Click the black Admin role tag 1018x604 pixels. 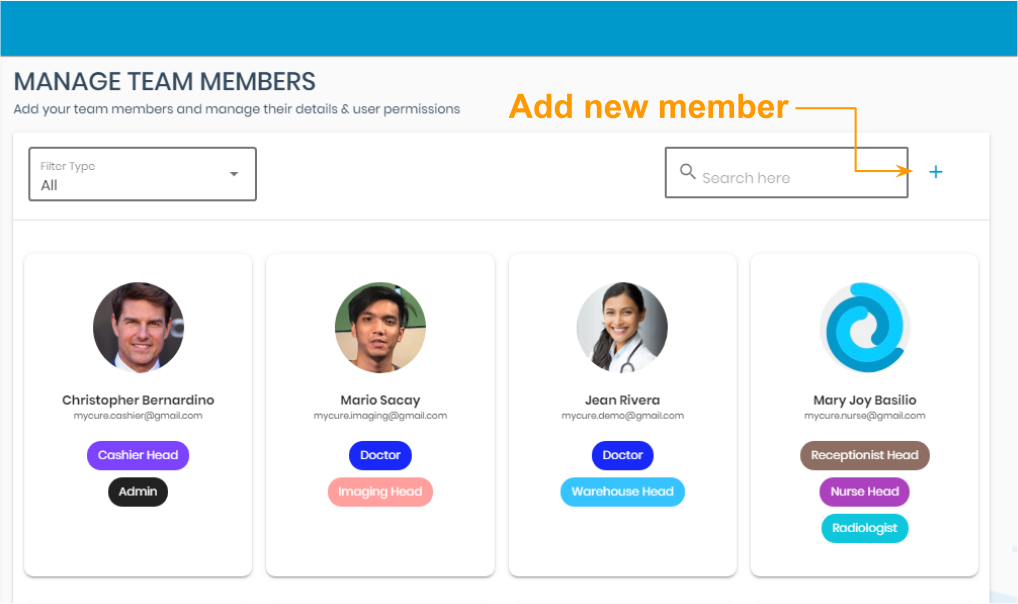click(x=138, y=492)
